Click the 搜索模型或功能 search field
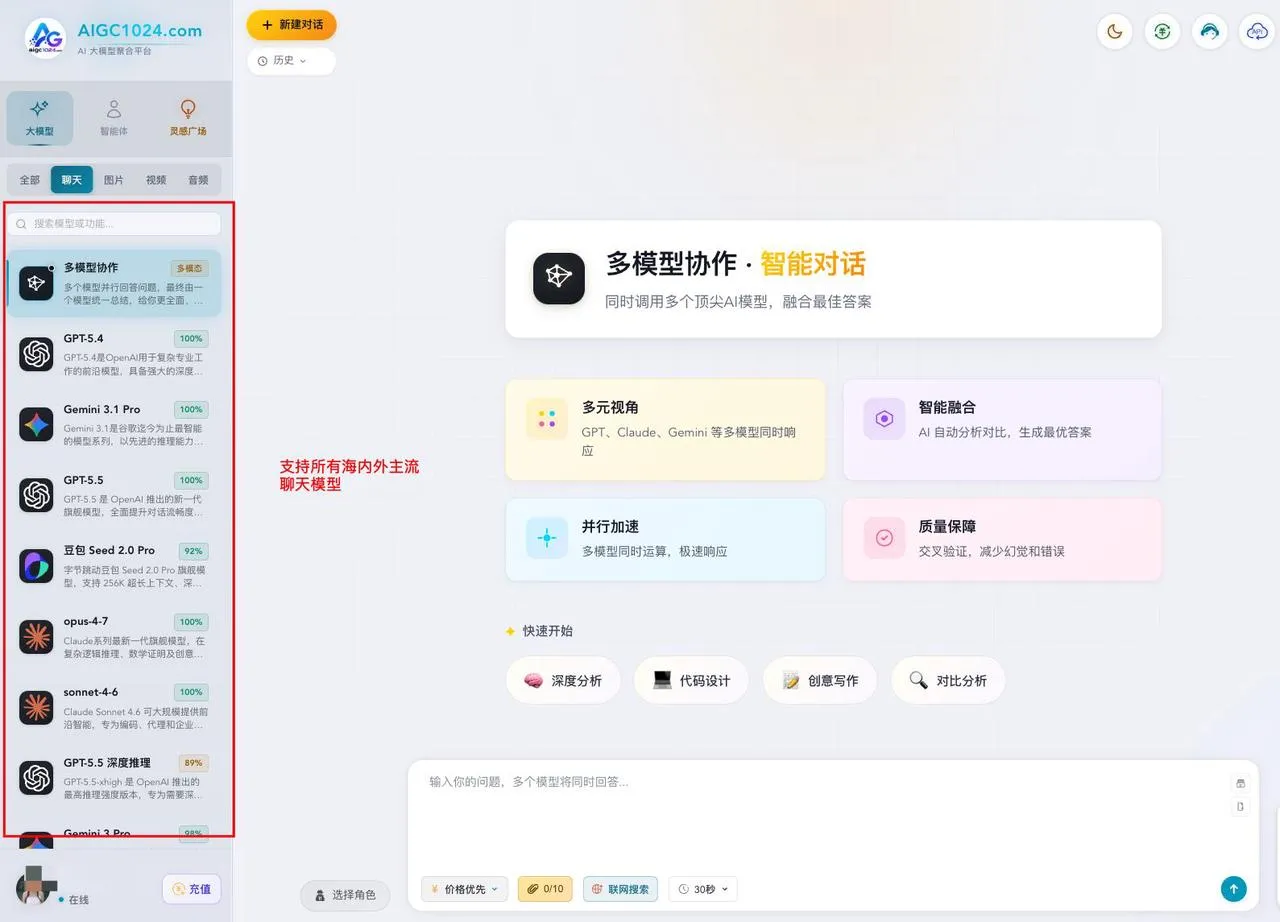 point(115,224)
